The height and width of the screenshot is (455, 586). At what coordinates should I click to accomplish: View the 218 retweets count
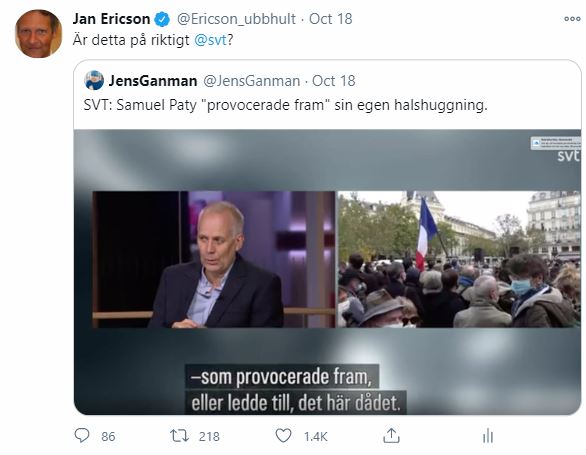209,436
